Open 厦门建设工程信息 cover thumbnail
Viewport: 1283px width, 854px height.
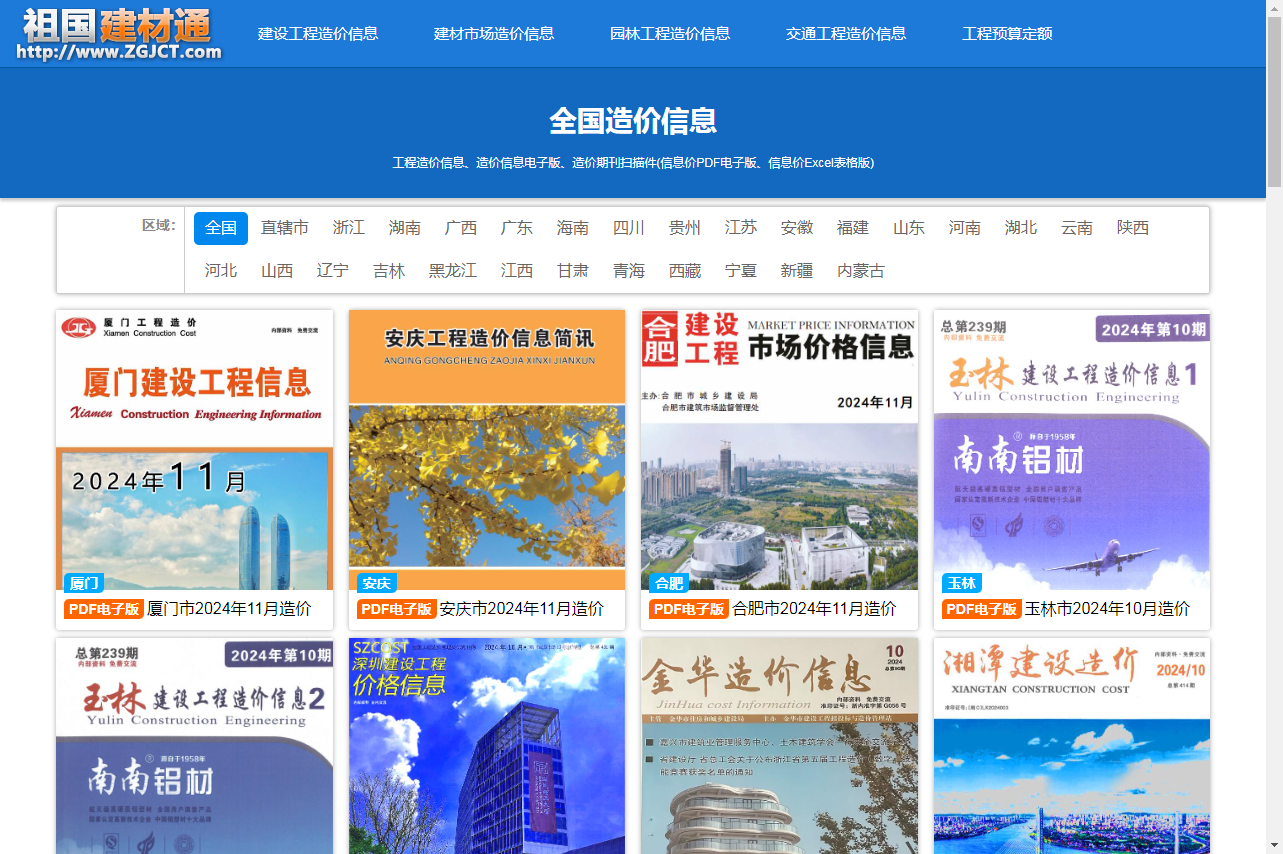point(195,450)
